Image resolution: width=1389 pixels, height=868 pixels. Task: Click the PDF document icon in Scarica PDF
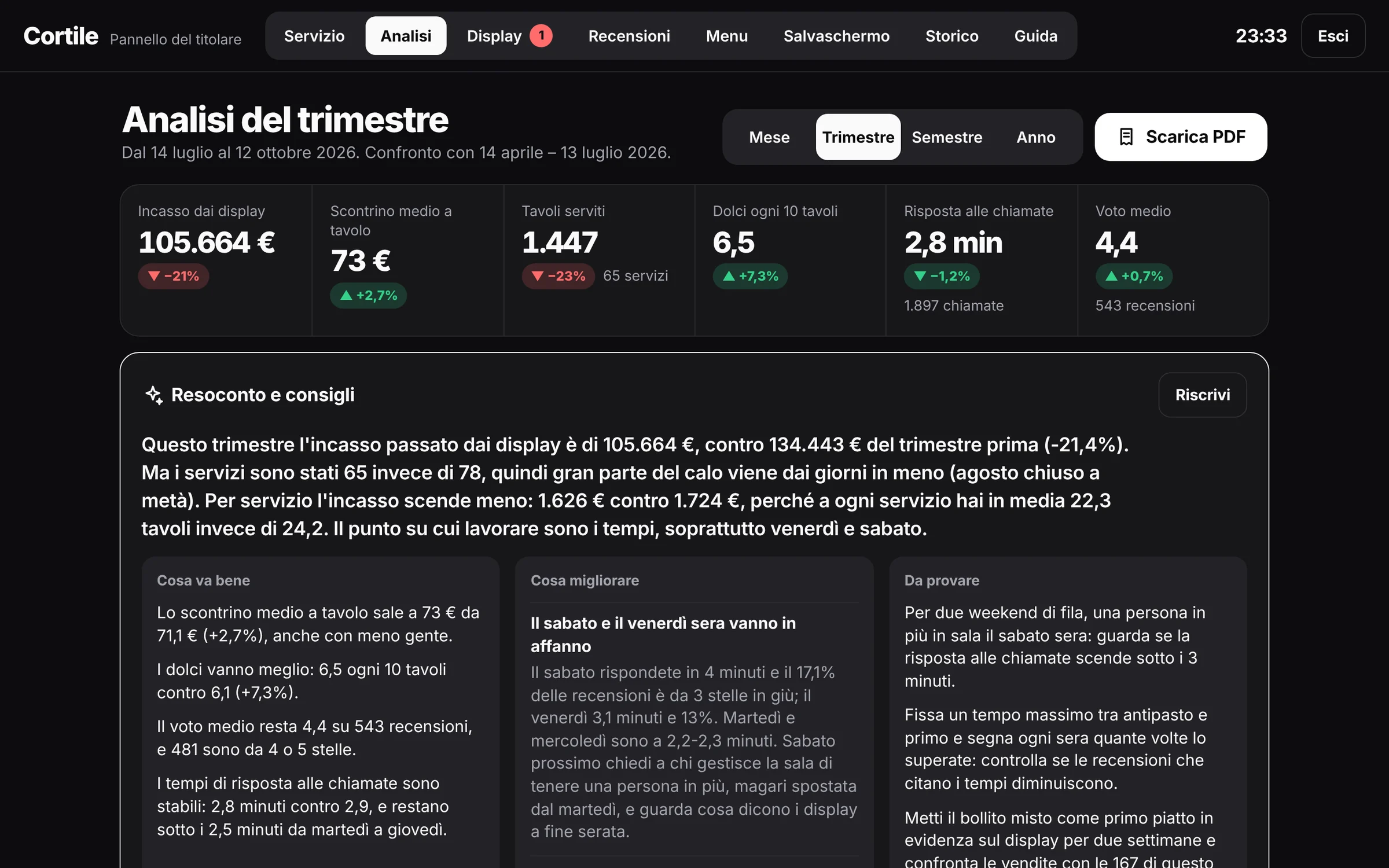pyautogui.click(x=1126, y=137)
